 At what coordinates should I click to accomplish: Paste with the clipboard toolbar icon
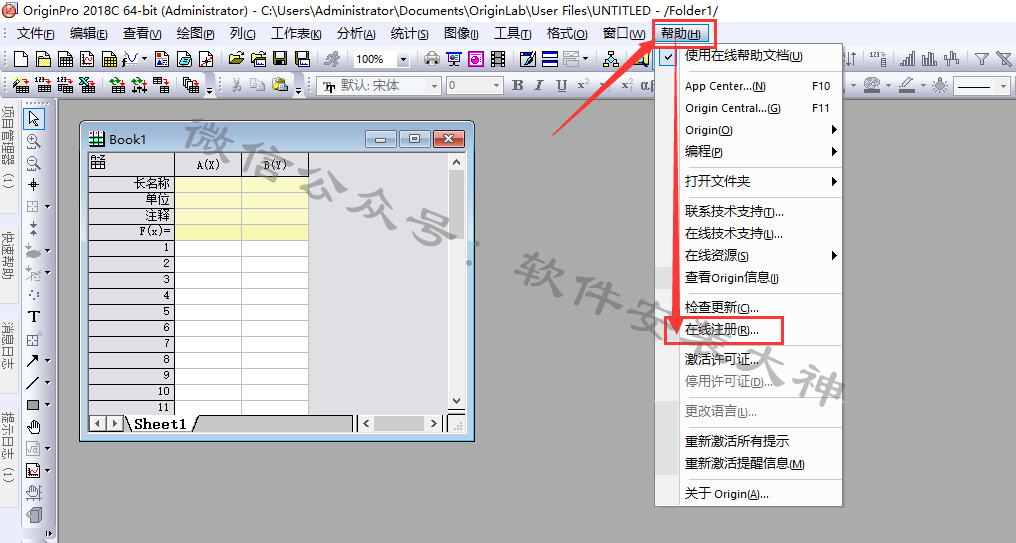tap(280, 85)
